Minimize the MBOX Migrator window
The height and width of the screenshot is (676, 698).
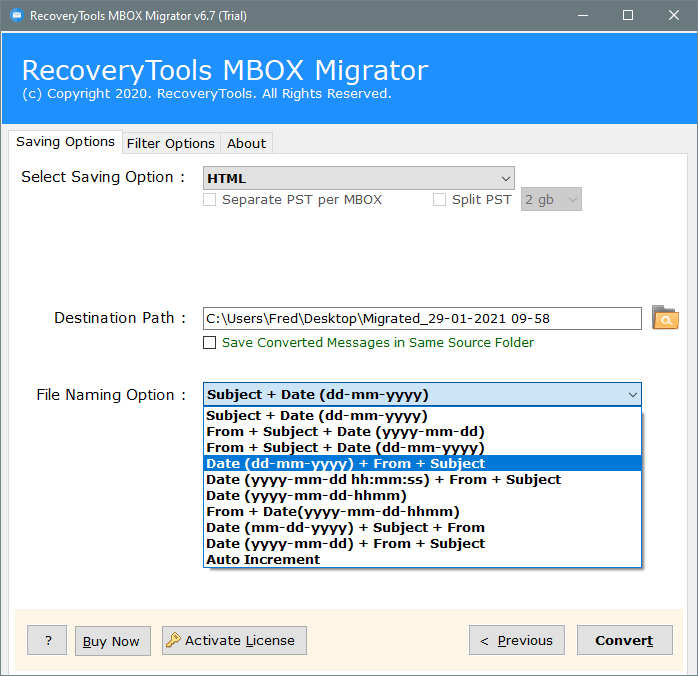(x=583, y=16)
